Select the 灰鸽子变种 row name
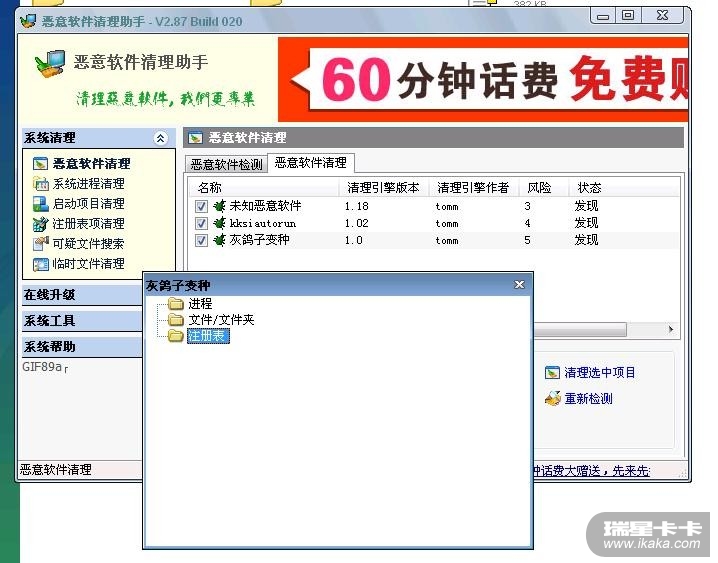718x563 pixels. coord(259,240)
